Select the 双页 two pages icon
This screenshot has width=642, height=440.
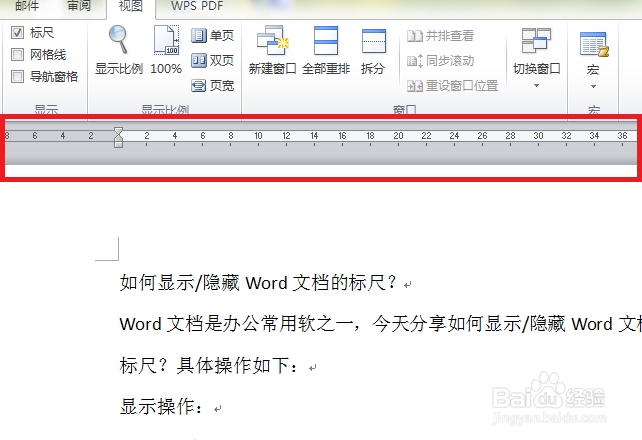pyautogui.click(x=199, y=61)
